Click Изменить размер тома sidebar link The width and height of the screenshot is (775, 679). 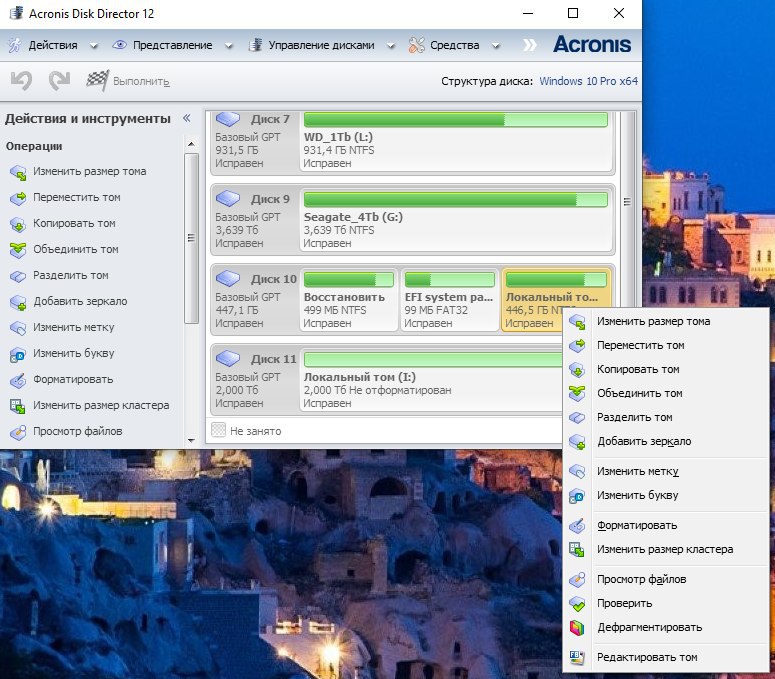[x=89, y=171]
